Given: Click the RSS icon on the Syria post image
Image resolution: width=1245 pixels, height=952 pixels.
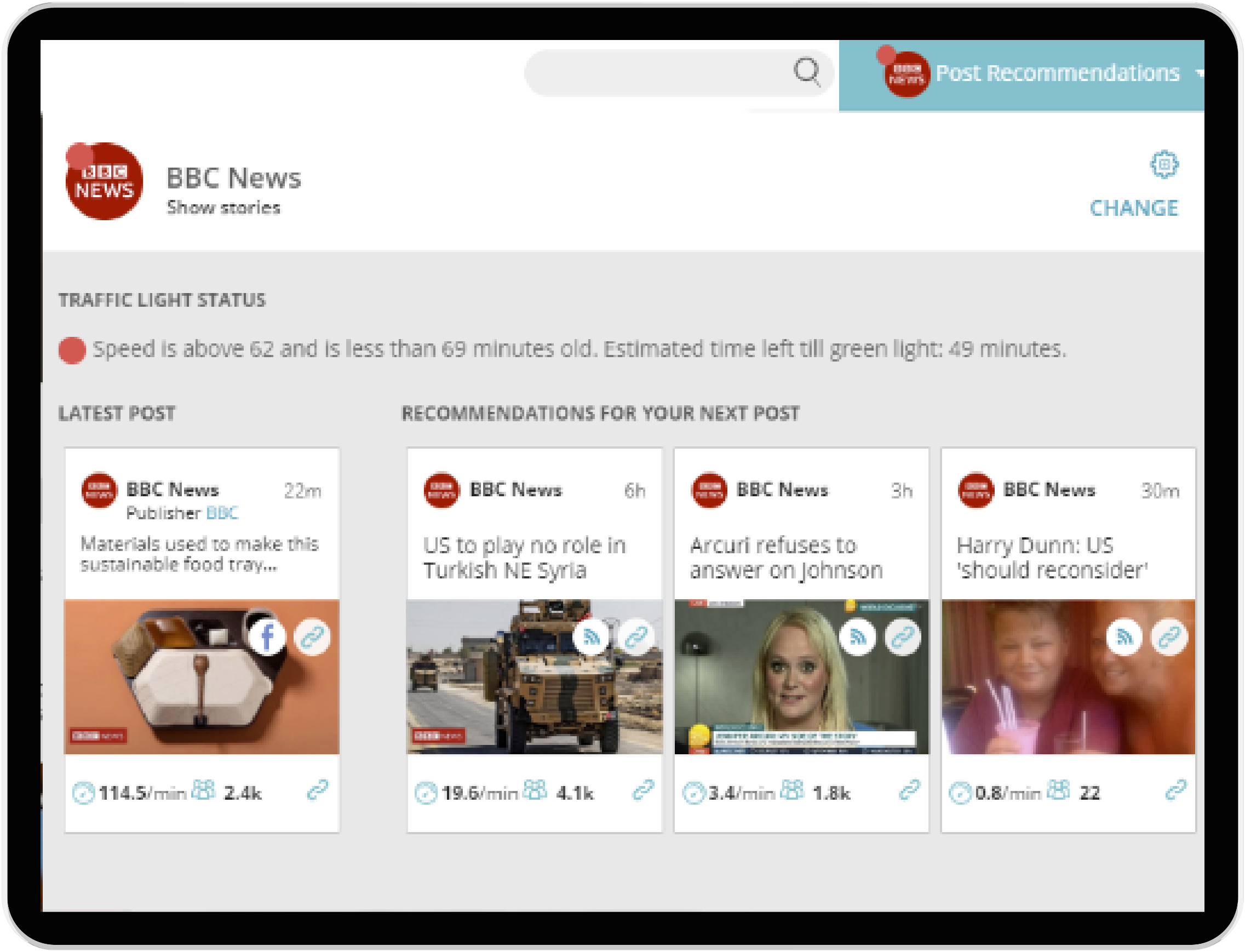Looking at the screenshot, I should 592,637.
